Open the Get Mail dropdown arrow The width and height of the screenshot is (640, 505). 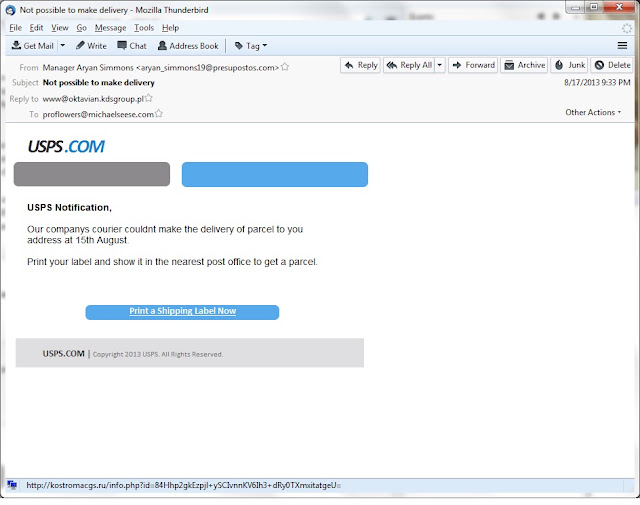point(63,46)
